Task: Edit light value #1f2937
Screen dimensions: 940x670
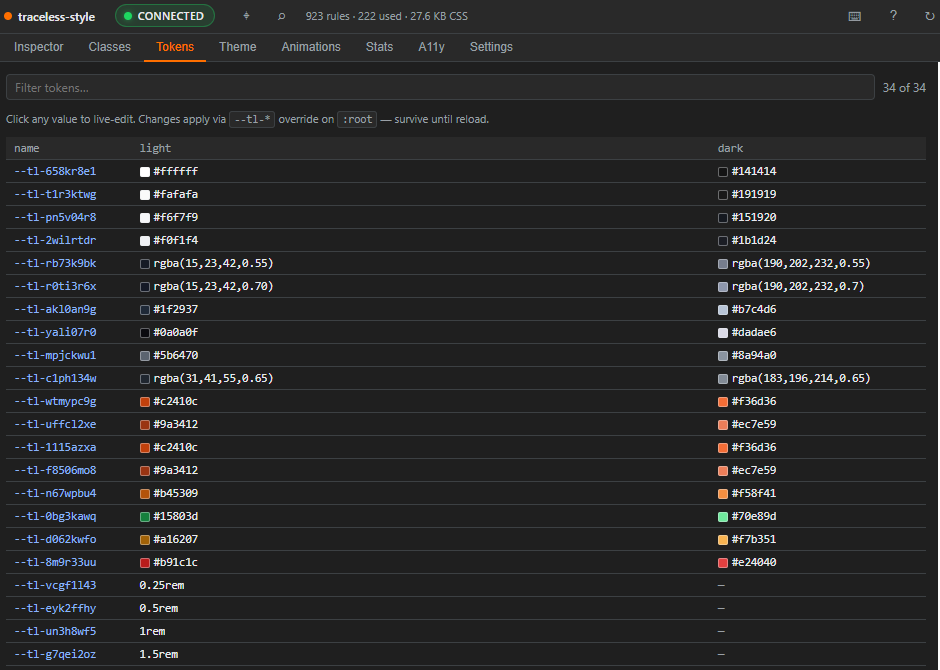Action: coord(176,309)
